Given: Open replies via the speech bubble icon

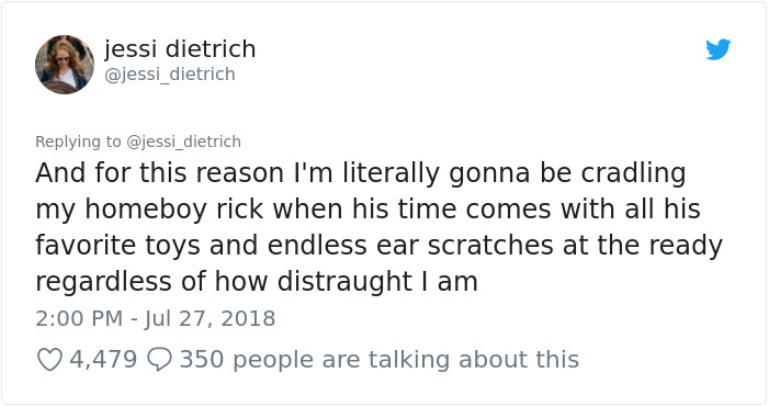Looking at the screenshot, I should tap(159, 359).
